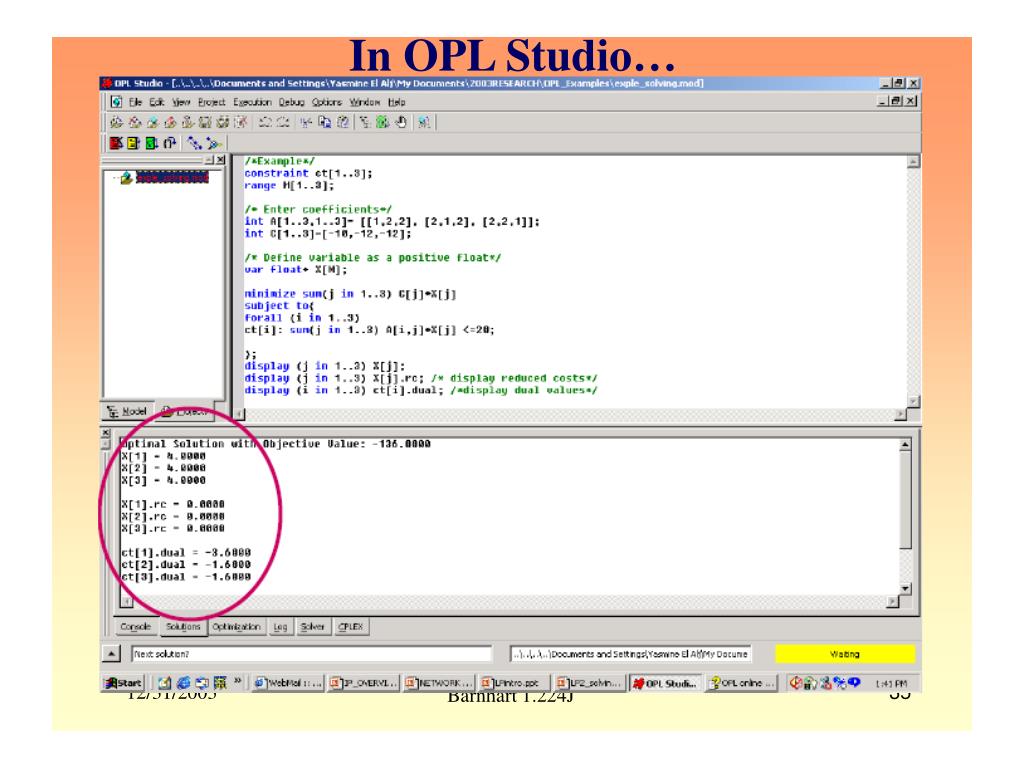Open the Execution menu

252,102
